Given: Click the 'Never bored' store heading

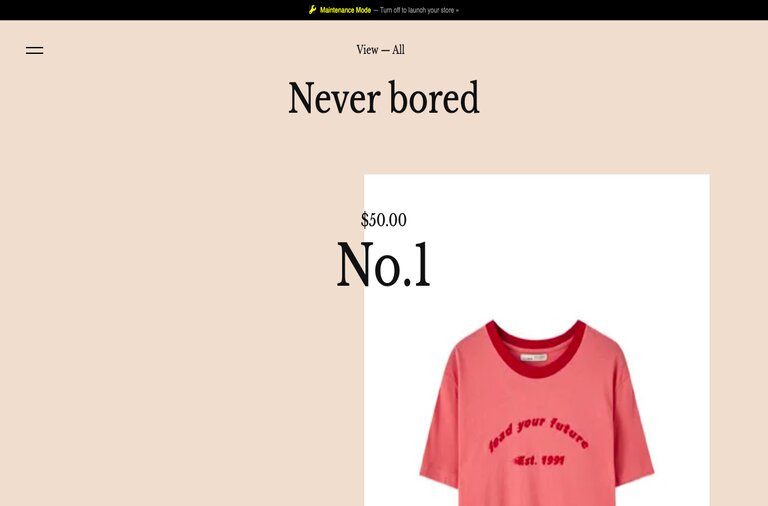Looking at the screenshot, I should (384, 98).
